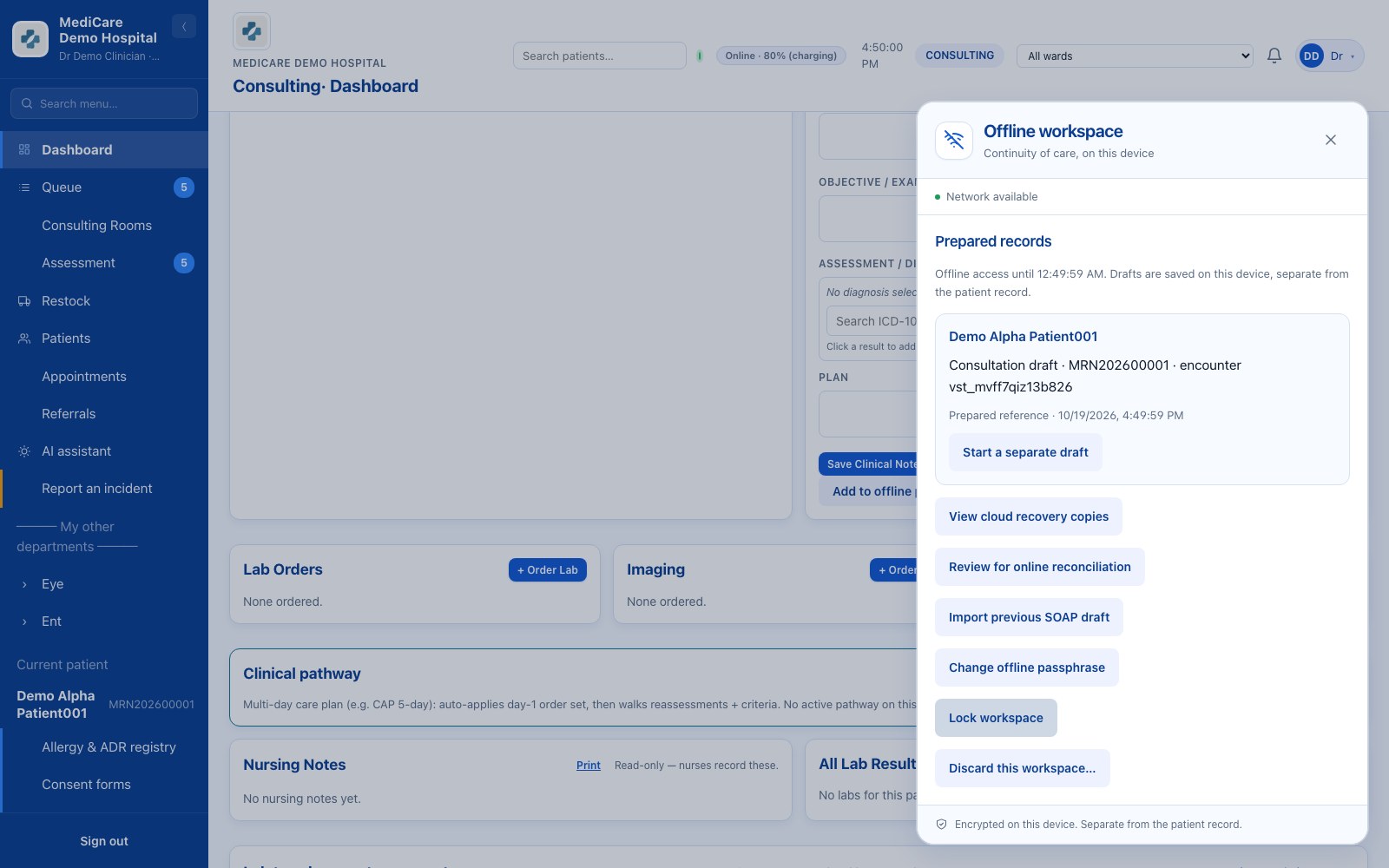Click the Print link in Nursing Notes
This screenshot has width=1389, height=868.
589,766
